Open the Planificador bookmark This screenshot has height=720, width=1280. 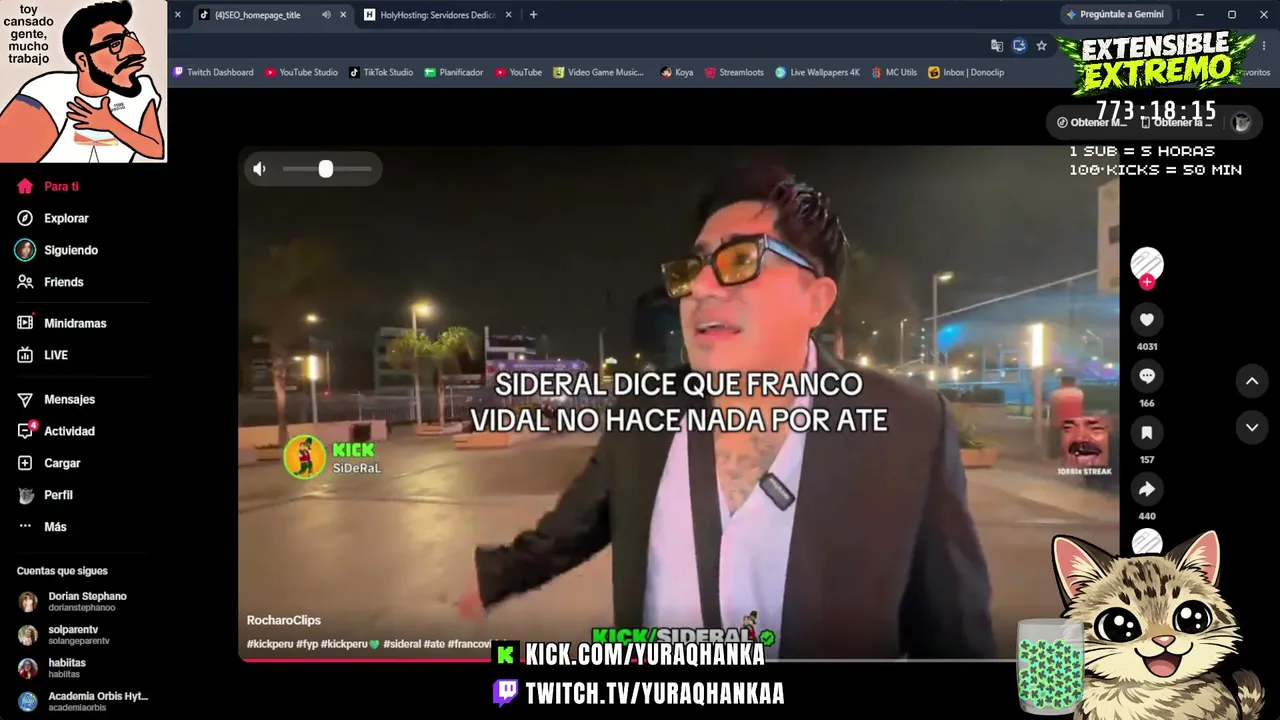pyautogui.click(x=454, y=72)
